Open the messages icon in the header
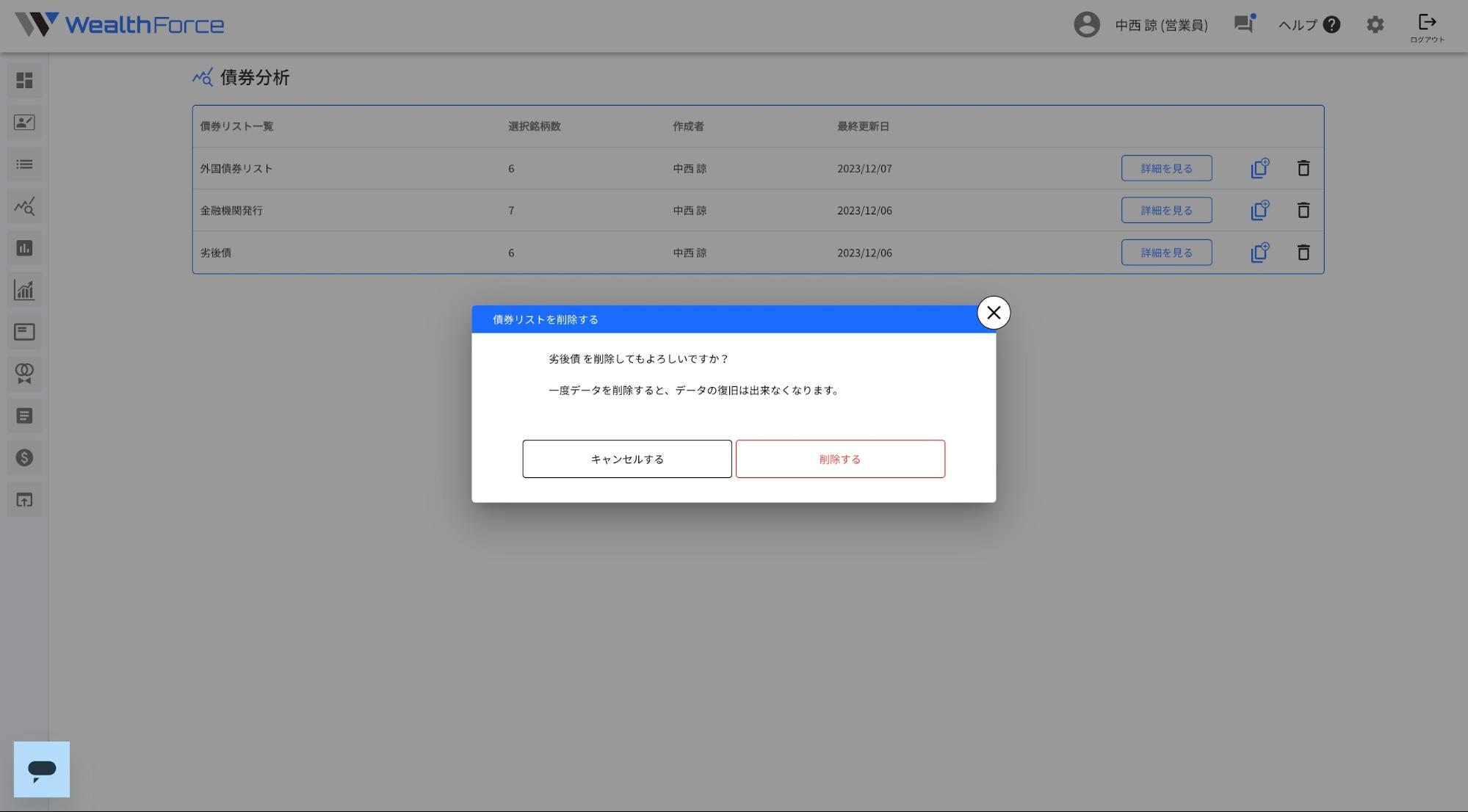1468x812 pixels. (x=1243, y=24)
